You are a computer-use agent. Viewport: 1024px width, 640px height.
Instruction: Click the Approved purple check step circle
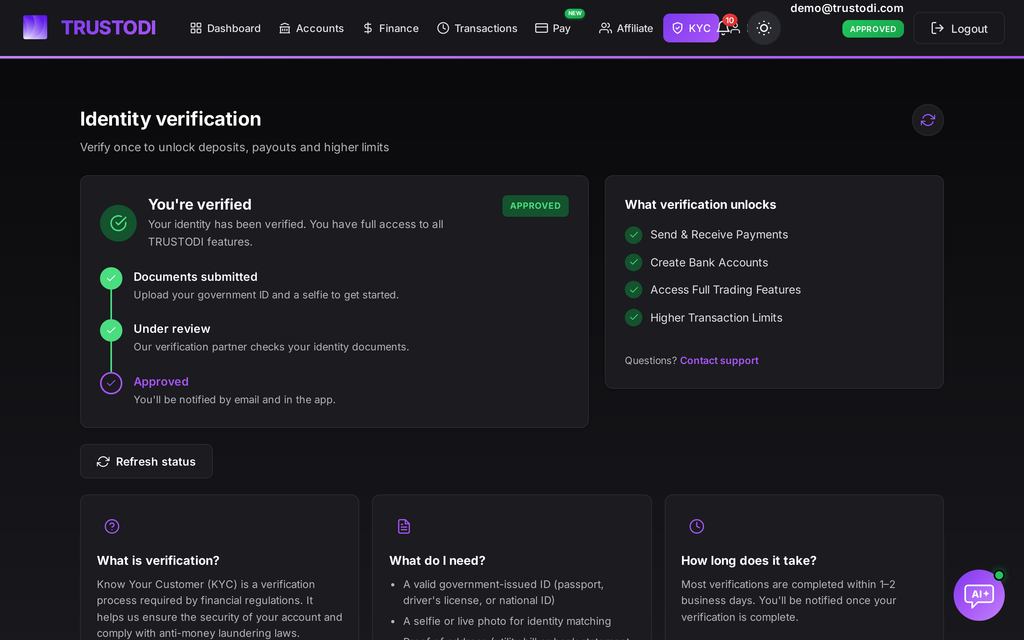111,383
